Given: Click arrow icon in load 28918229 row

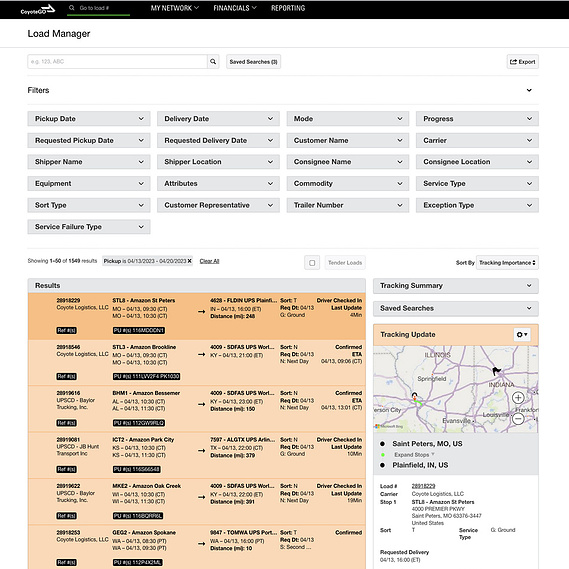Looking at the screenshot, I should pyautogui.click(x=201, y=311).
